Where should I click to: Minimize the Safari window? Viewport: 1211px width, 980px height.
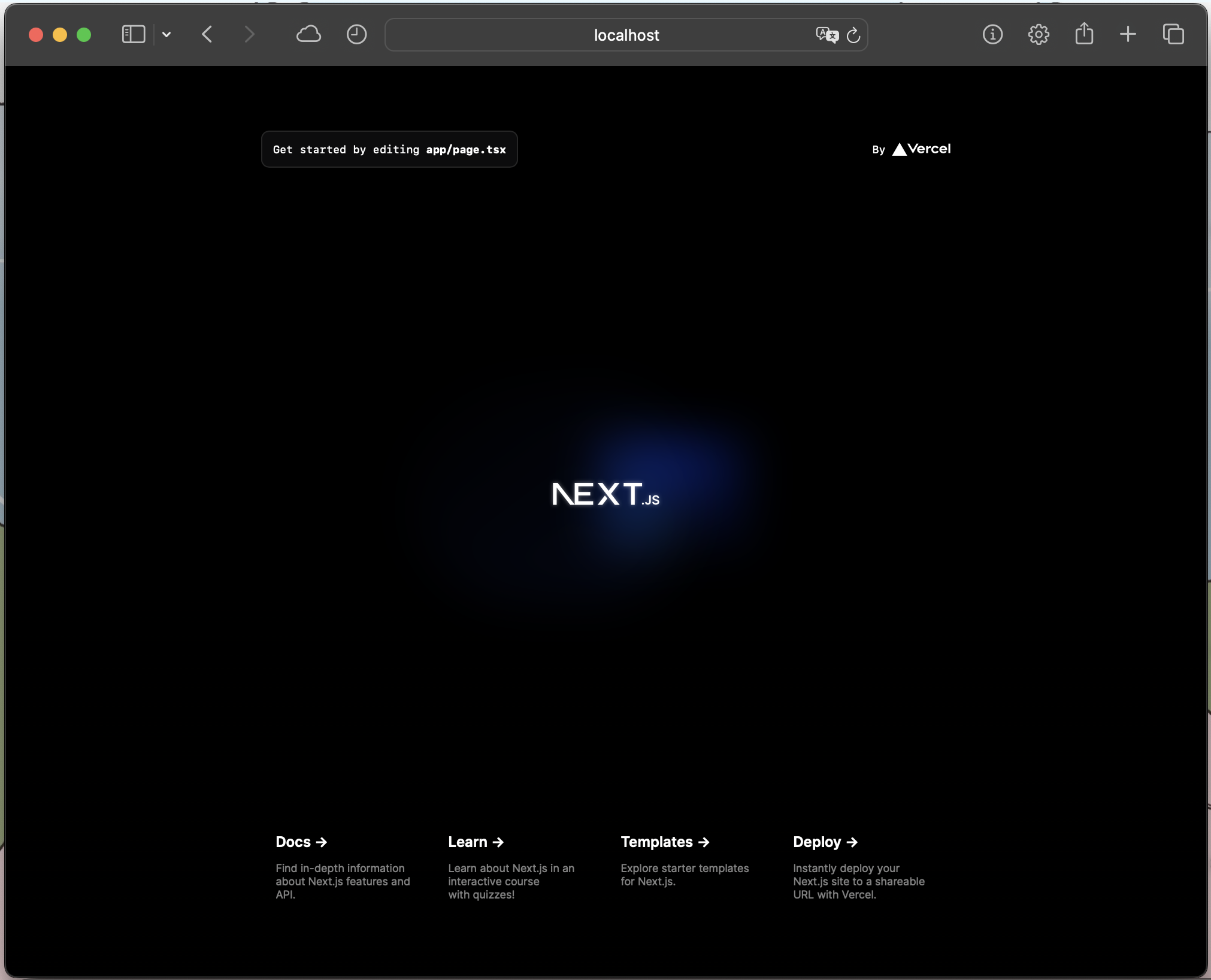tap(60, 35)
